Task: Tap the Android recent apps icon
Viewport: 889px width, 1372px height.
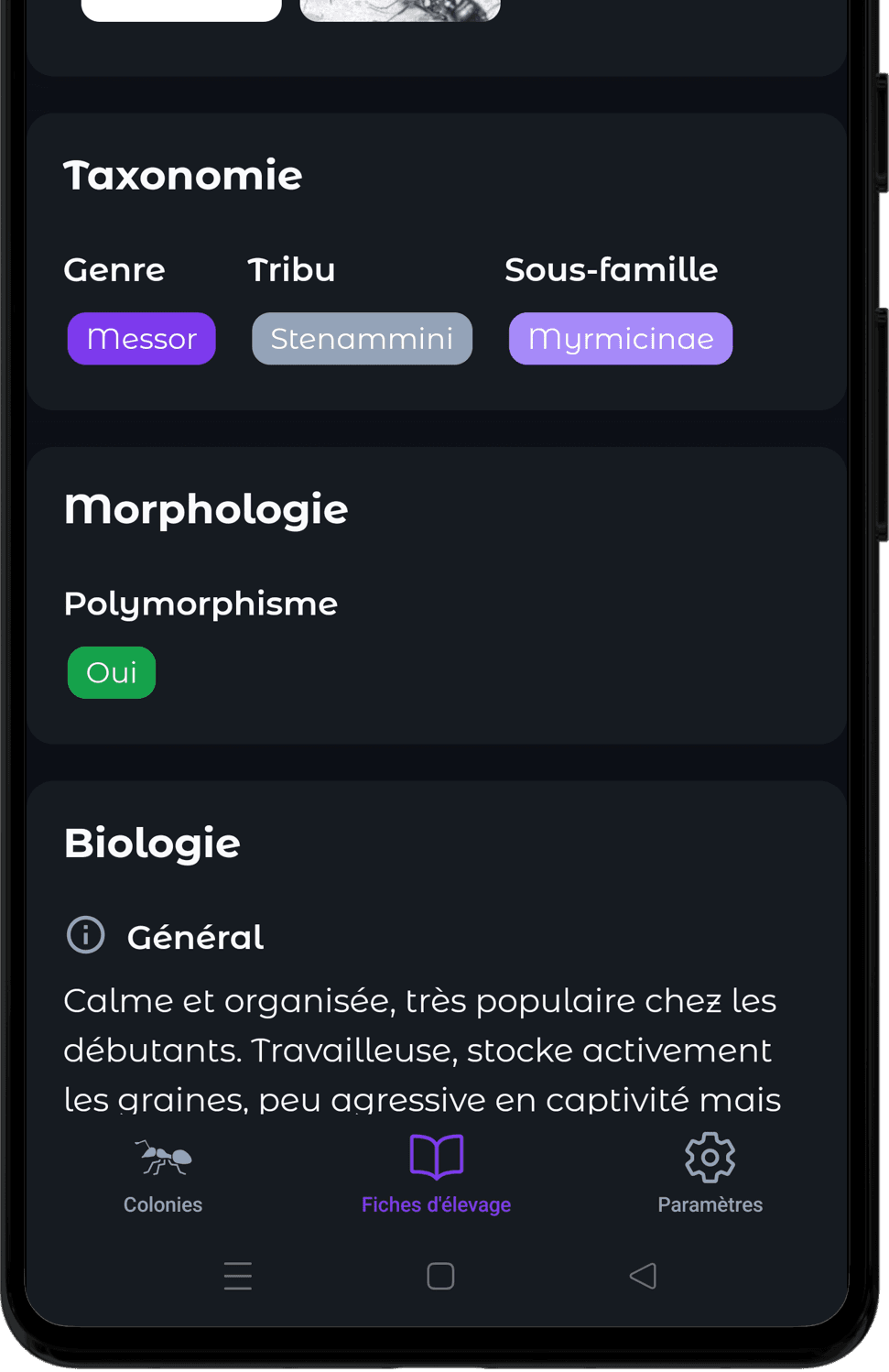Action: [x=237, y=1275]
